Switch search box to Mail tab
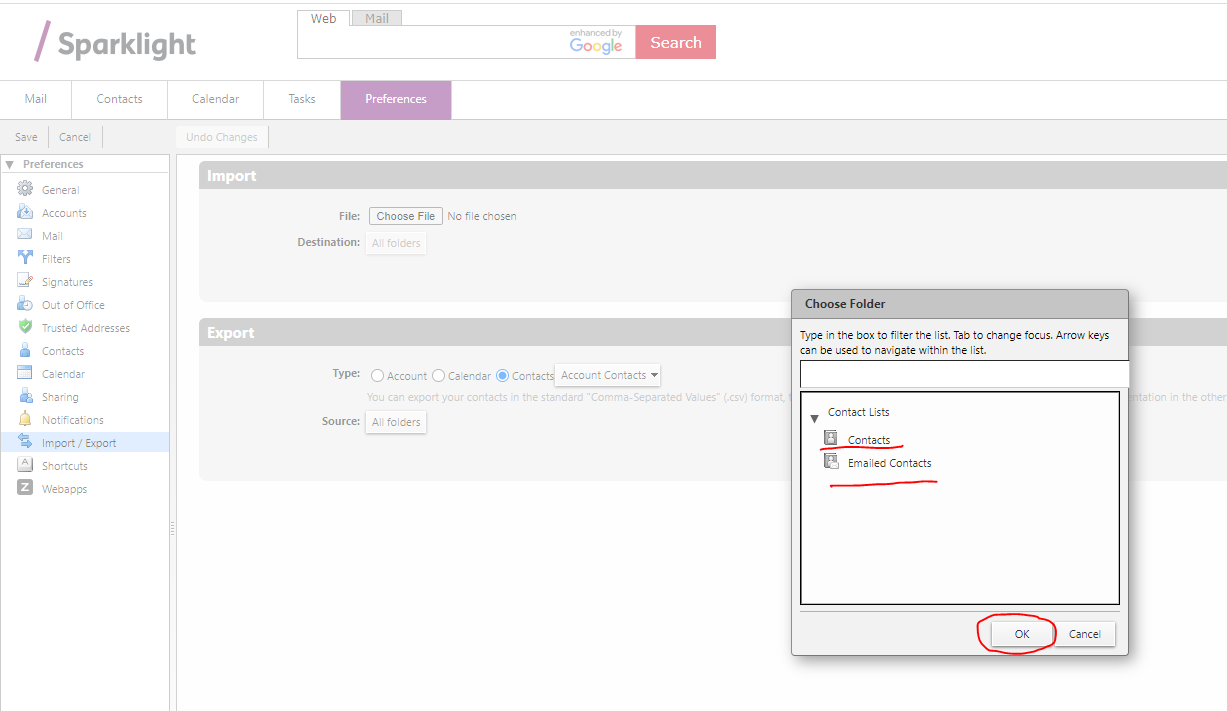 pyautogui.click(x=377, y=18)
